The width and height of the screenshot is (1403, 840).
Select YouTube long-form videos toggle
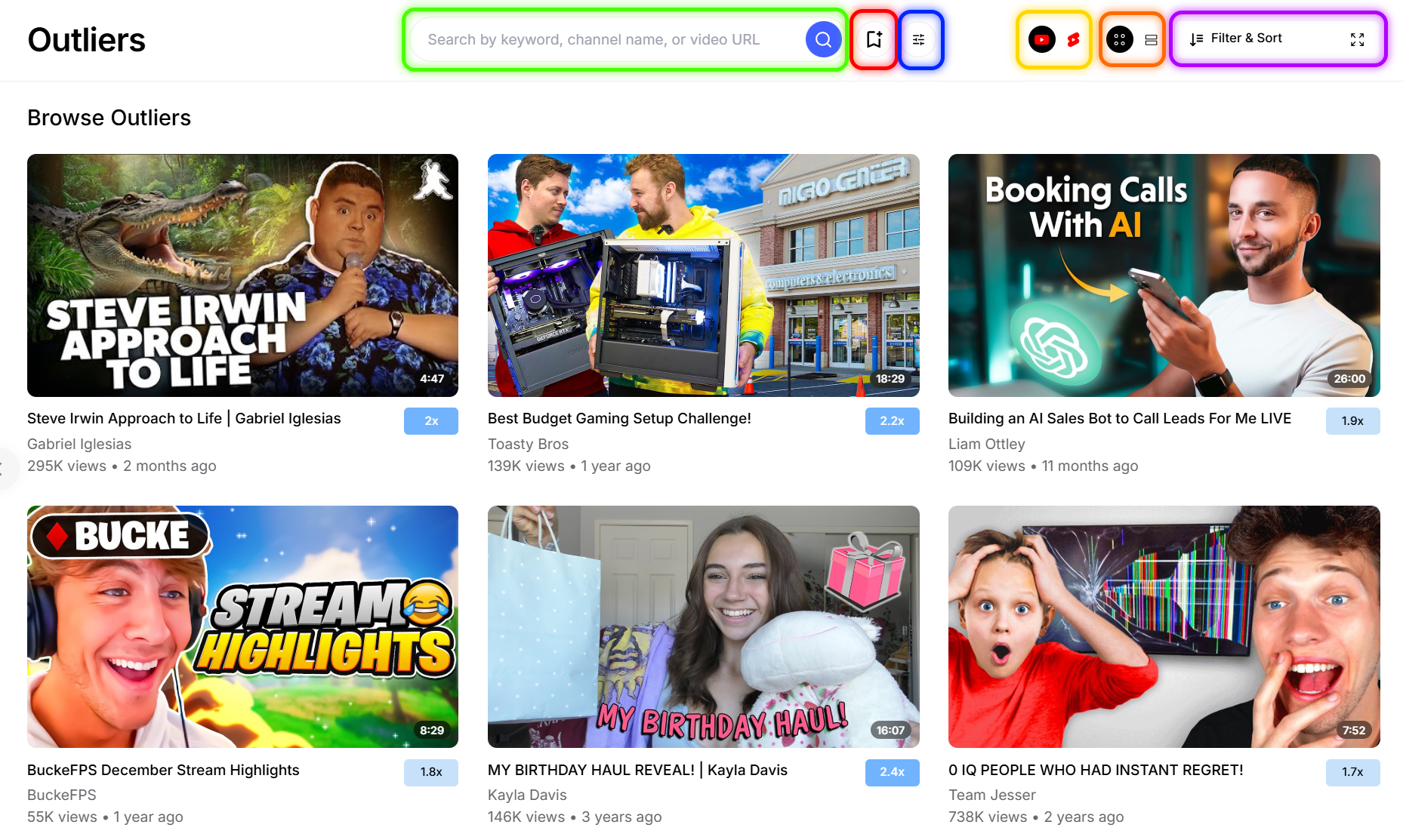1041,39
